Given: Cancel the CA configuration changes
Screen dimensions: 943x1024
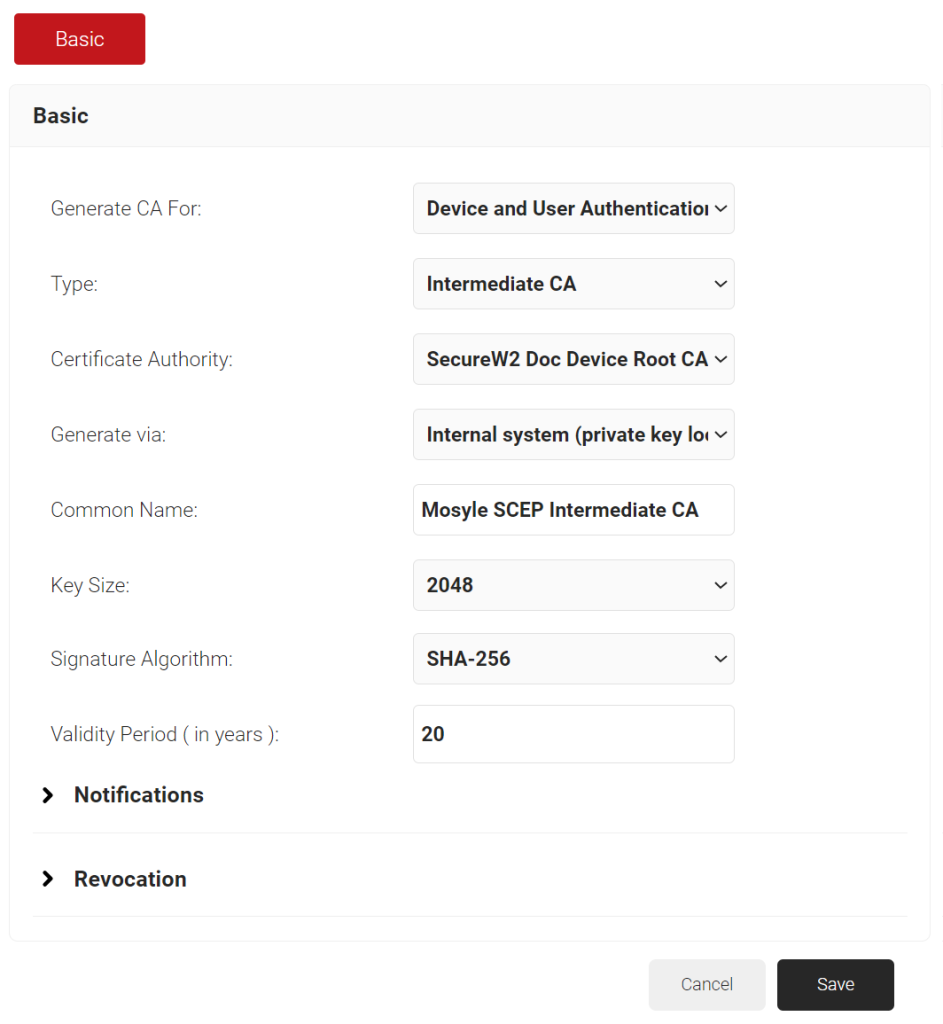Looking at the screenshot, I should point(707,984).
